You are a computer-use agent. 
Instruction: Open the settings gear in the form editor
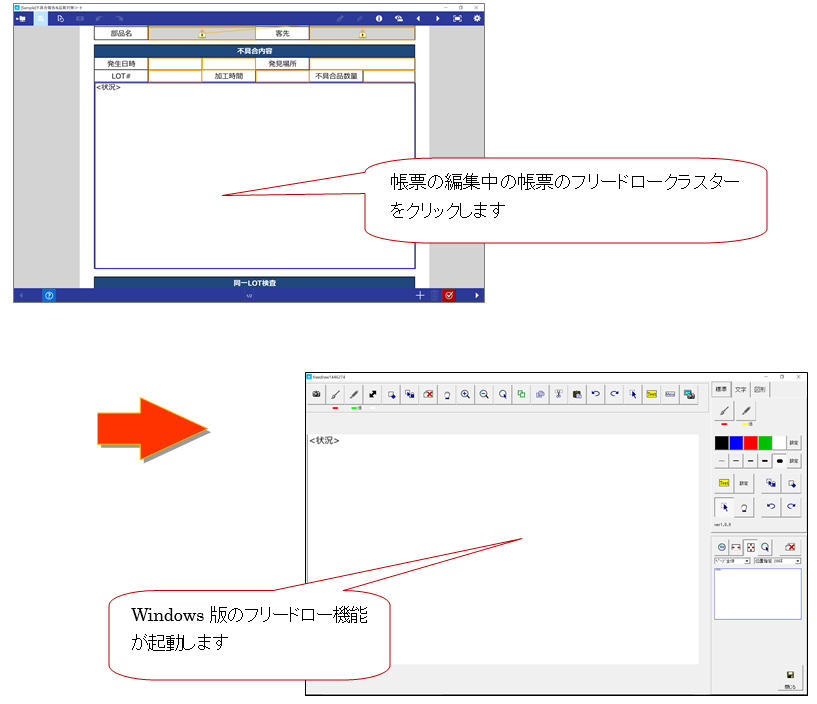[476, 18]
